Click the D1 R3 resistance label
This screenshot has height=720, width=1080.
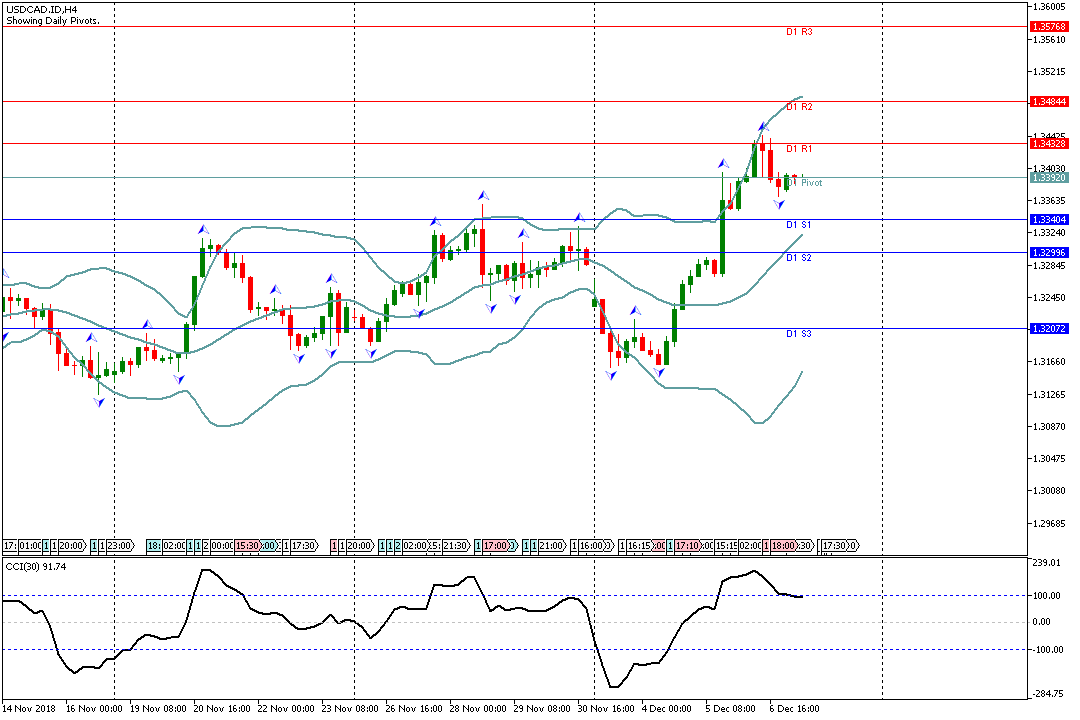[798, 32]
